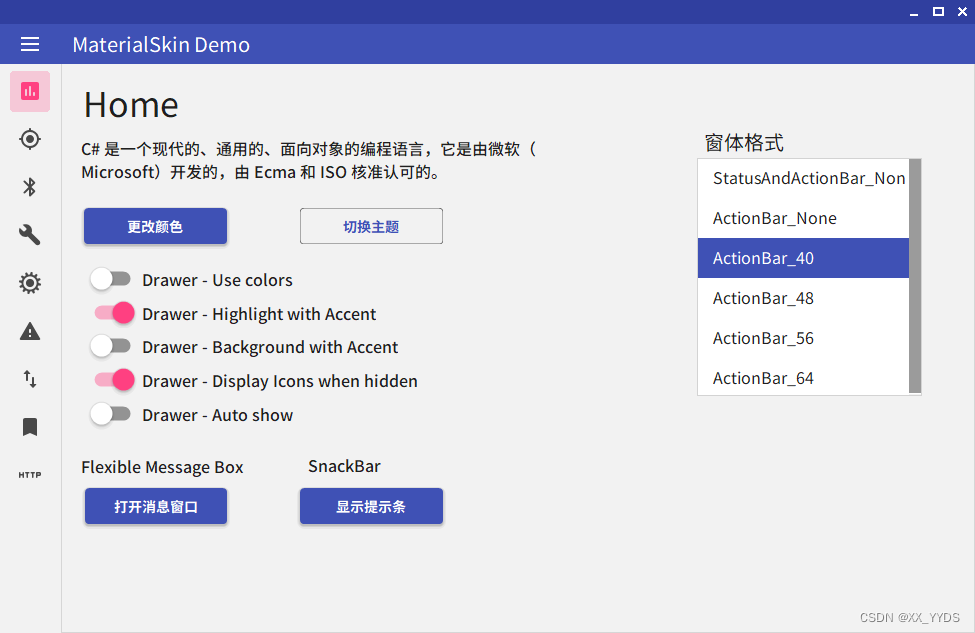Toggle Drawer - Use colors switch

coord(111,279)
